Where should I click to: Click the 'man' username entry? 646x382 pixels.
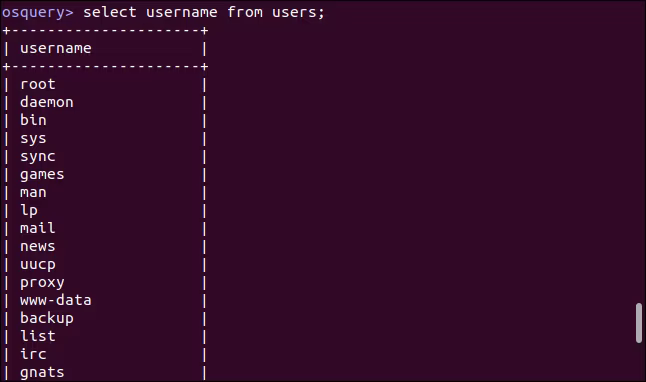pyautogui.click(x=33, y=192)
